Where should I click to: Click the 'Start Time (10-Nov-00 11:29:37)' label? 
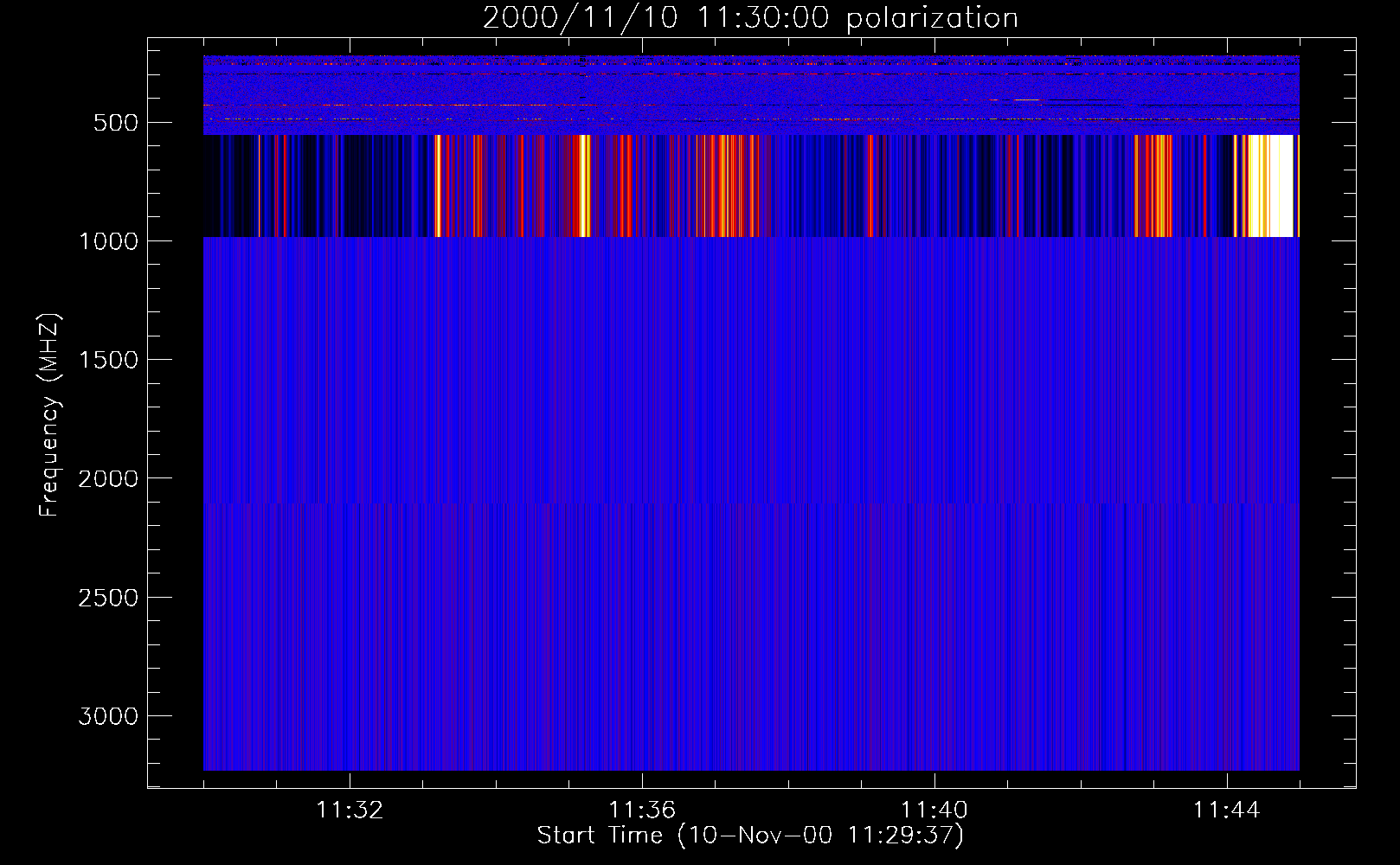[750, 836]
